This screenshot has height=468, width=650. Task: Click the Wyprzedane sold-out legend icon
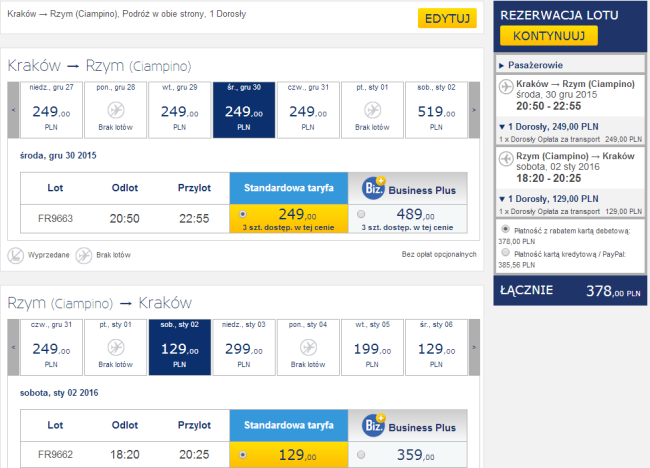tap(15, 255)
